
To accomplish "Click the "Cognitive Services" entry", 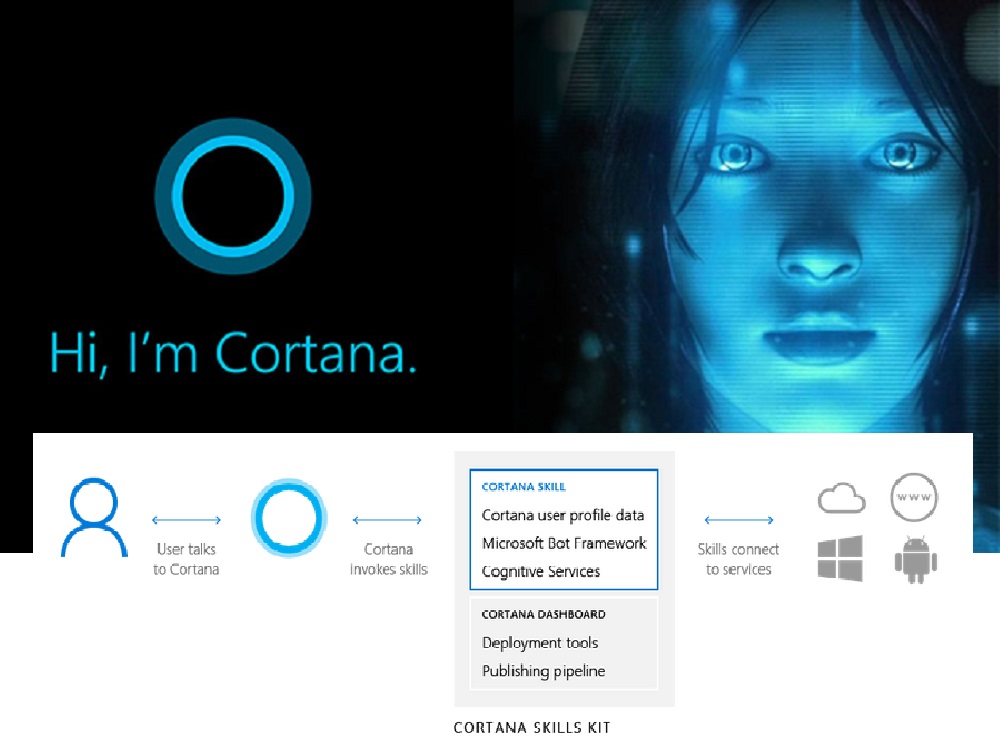I will (x=541, y=571).
